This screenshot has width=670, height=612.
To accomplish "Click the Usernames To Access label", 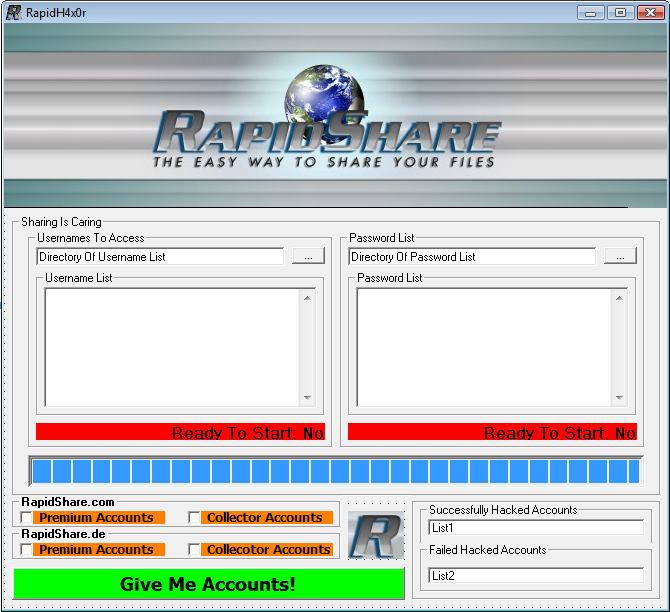I will 91,238.
